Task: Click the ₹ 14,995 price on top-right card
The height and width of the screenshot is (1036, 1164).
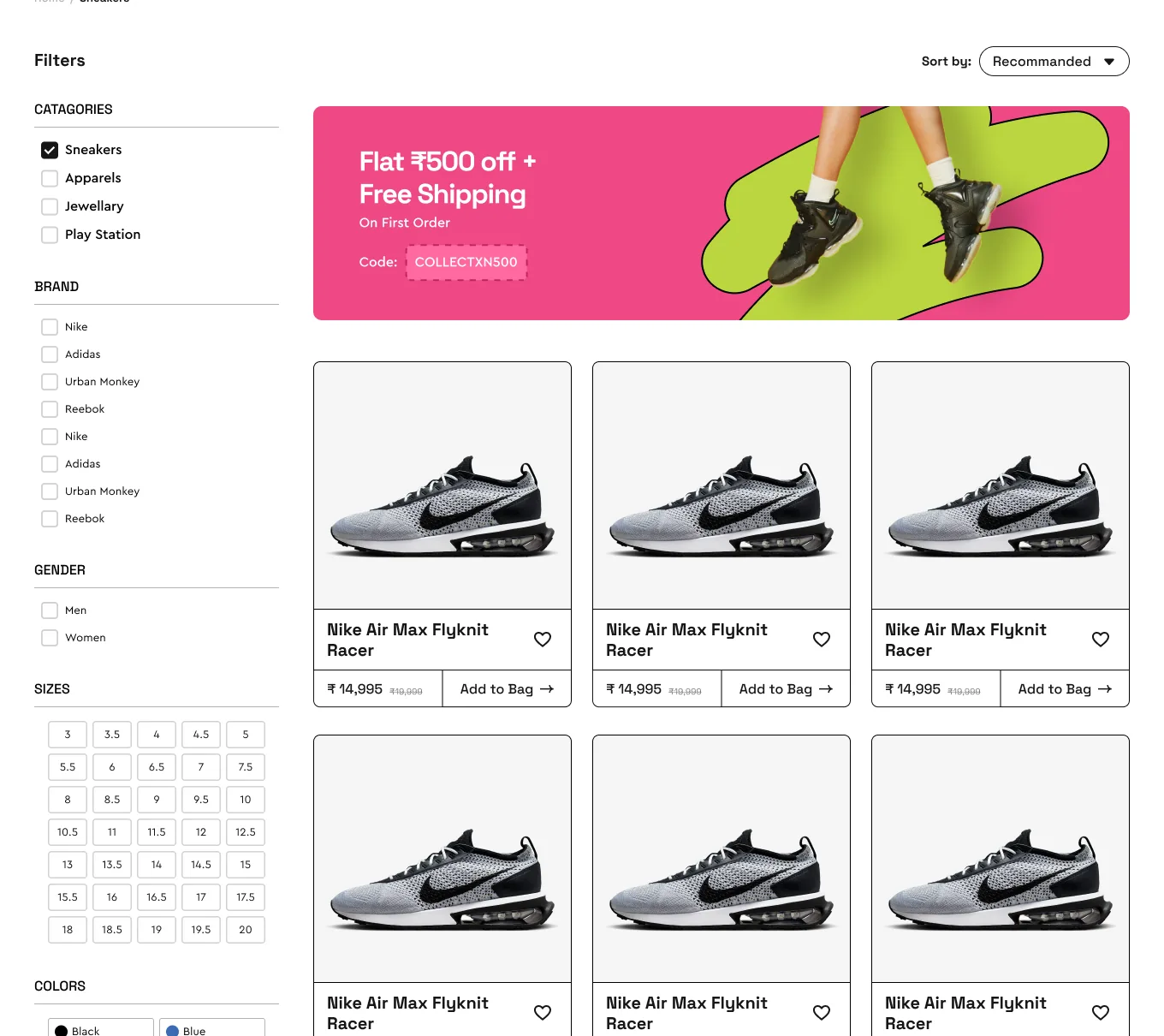Action: (913, 689)
